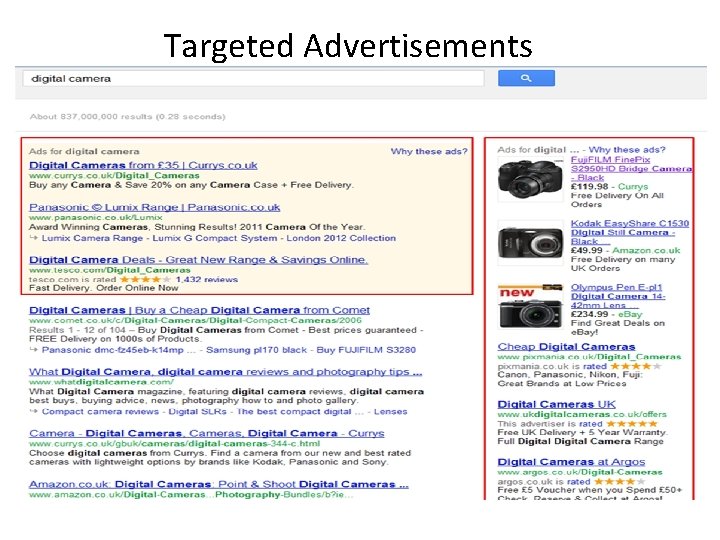Click the argos.co.uk star rating
This screenshot has width=720, height=540.
pos(620,482)
